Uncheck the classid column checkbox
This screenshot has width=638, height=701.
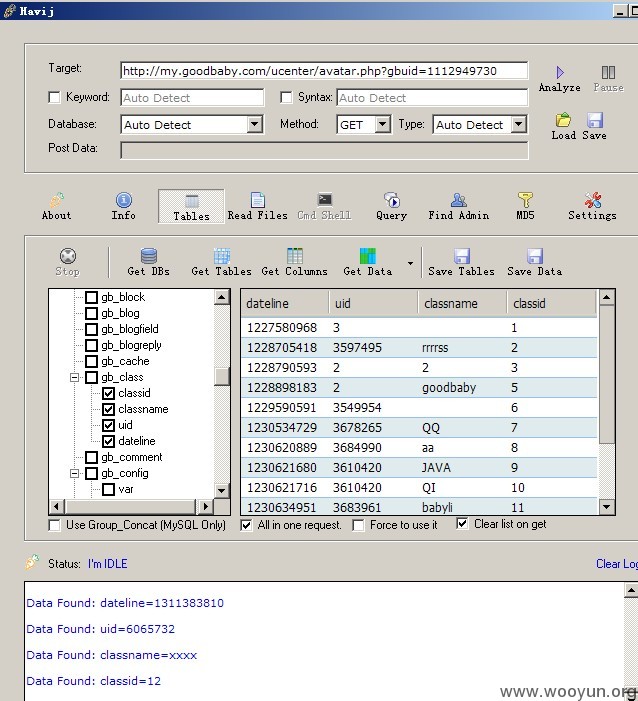pos(108,393)
